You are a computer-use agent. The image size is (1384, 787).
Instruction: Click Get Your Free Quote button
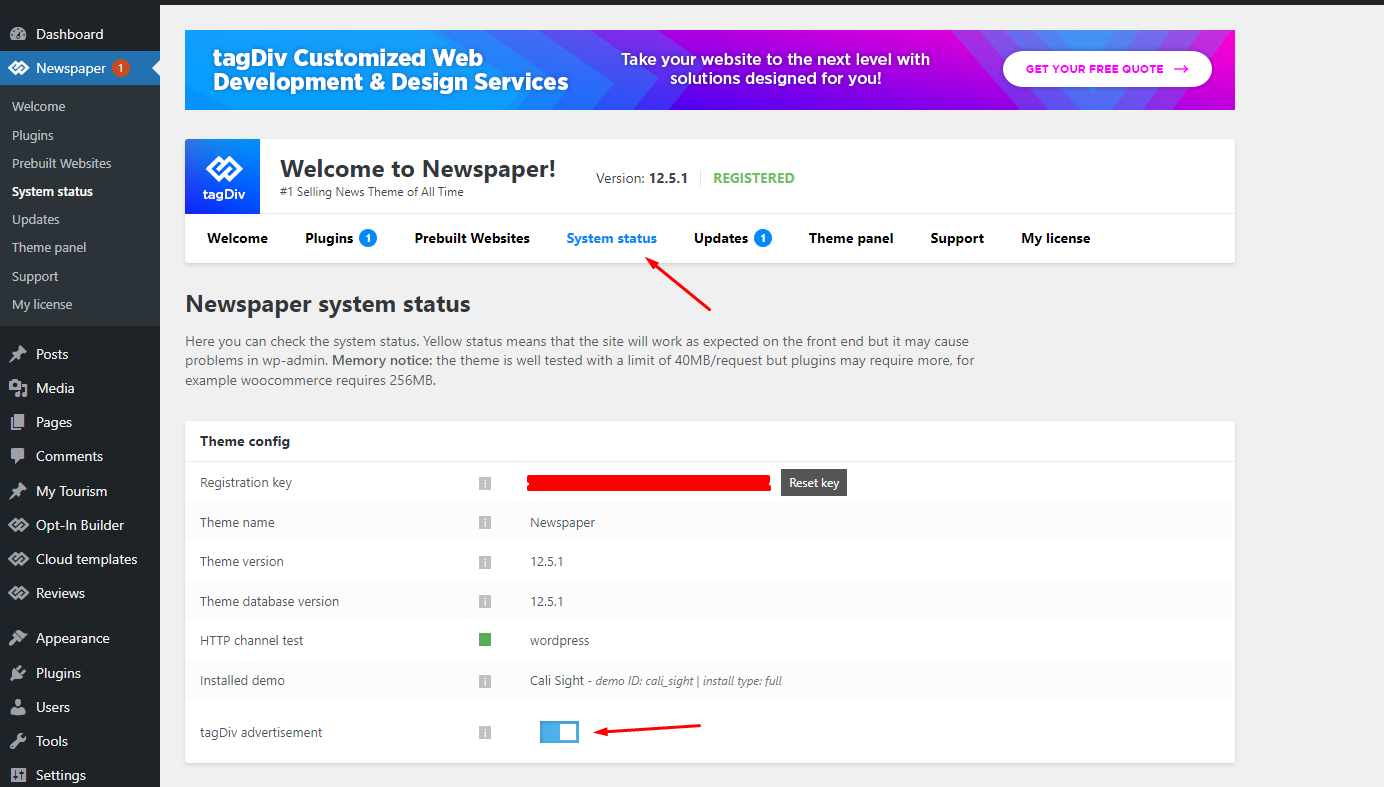tap(1107, 69)
